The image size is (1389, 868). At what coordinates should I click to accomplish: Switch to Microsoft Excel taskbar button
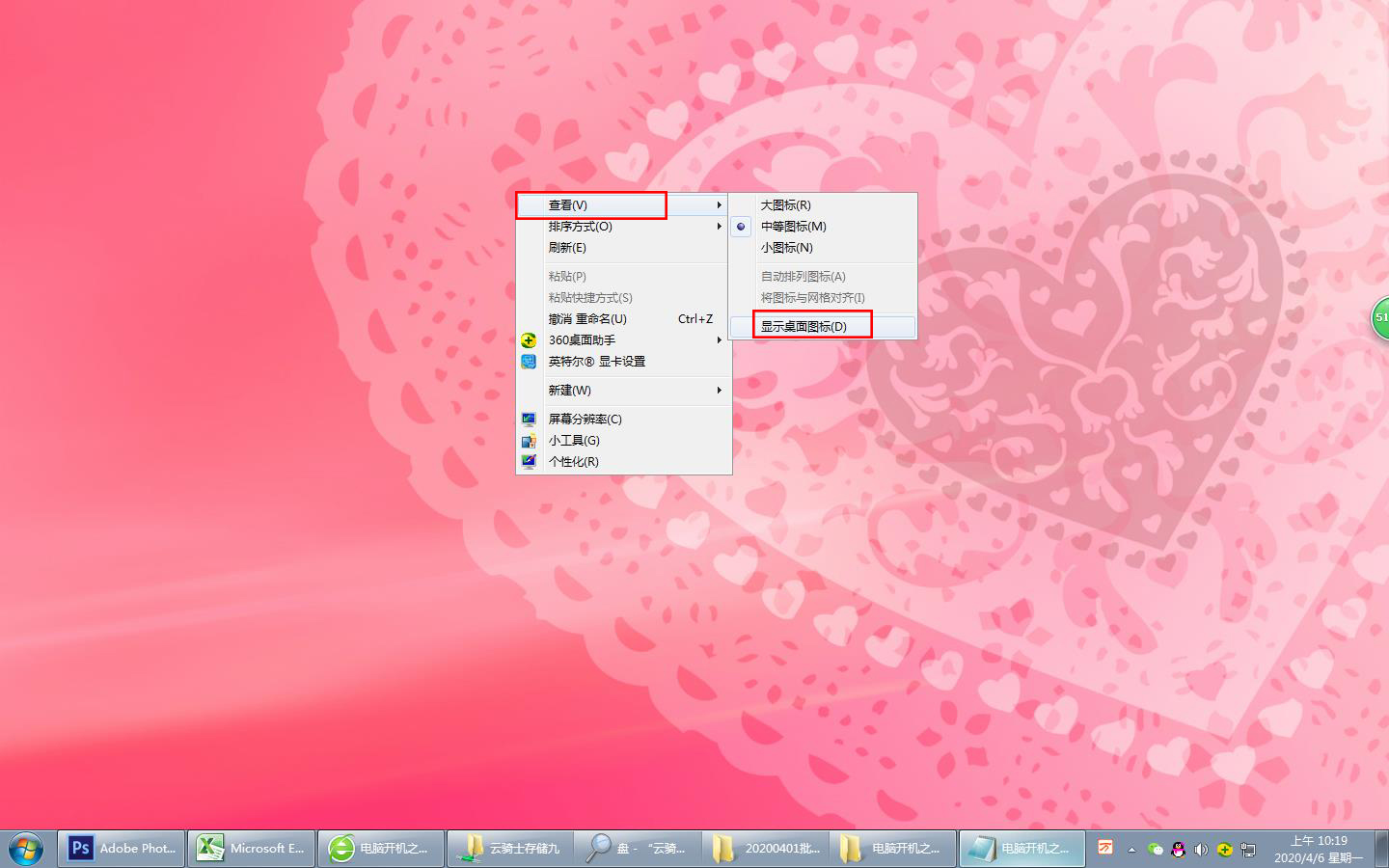pyautogui.click(x=252, y=849)
